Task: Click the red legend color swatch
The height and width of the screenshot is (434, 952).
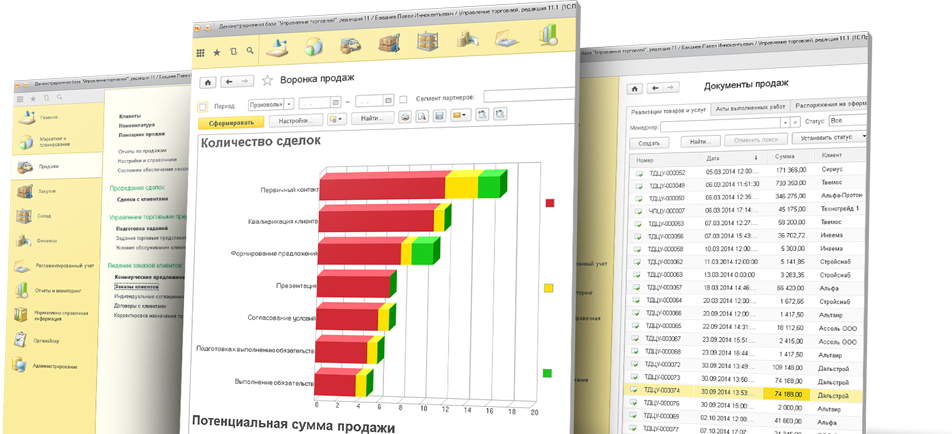Action: coord(549,203)
